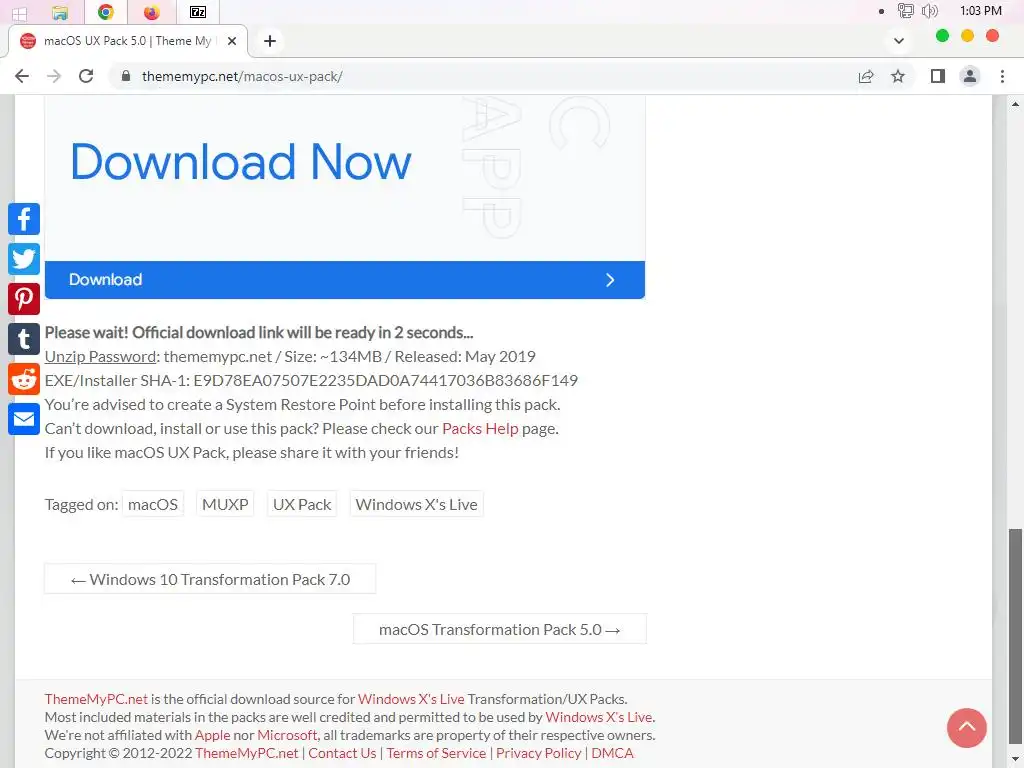Open the MUXP tag
The width and height of the screenshot is (1024, 768).
(225, 504)
